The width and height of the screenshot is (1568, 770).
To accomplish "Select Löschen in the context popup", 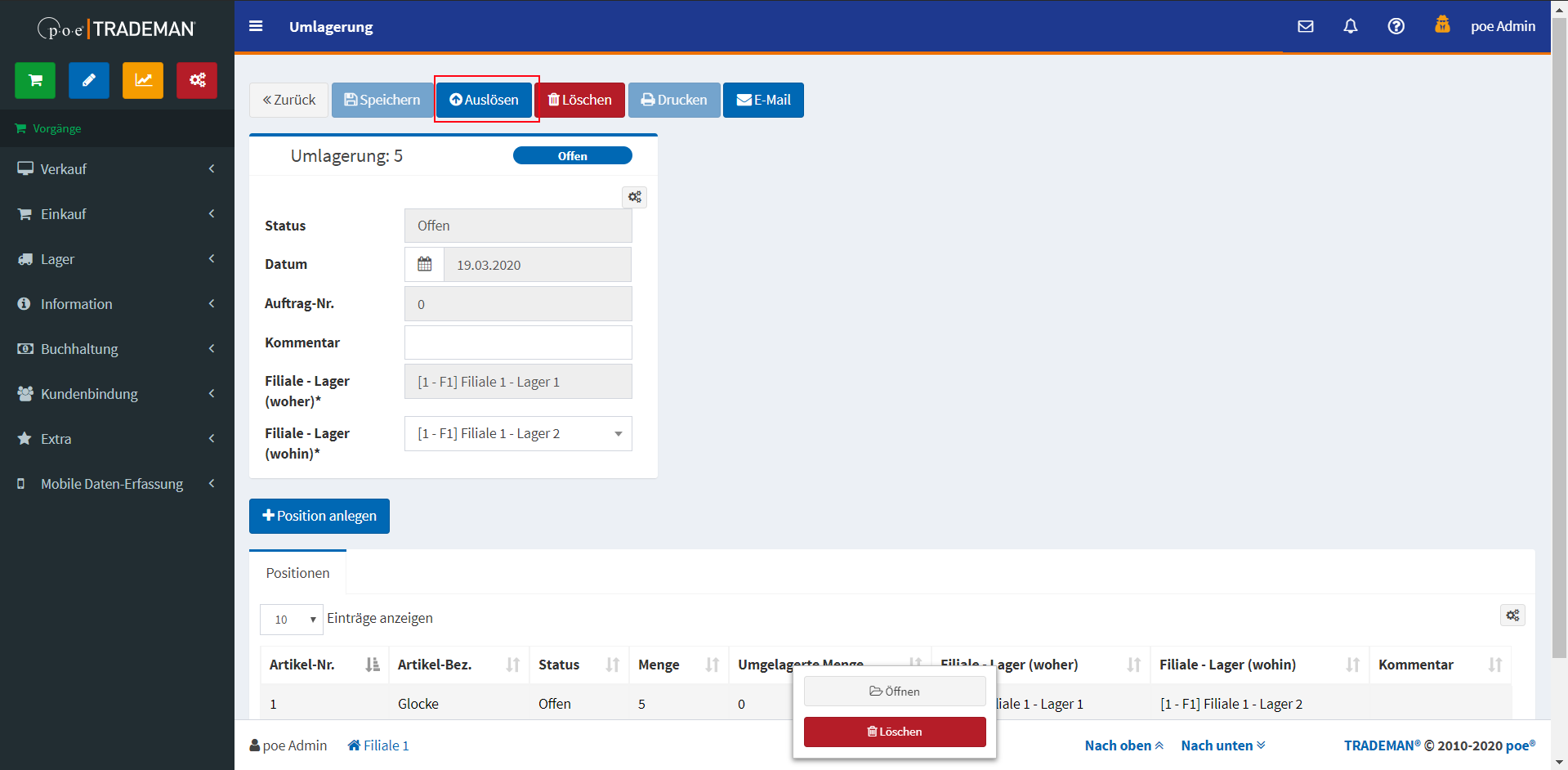I will (x=895, y=732).
